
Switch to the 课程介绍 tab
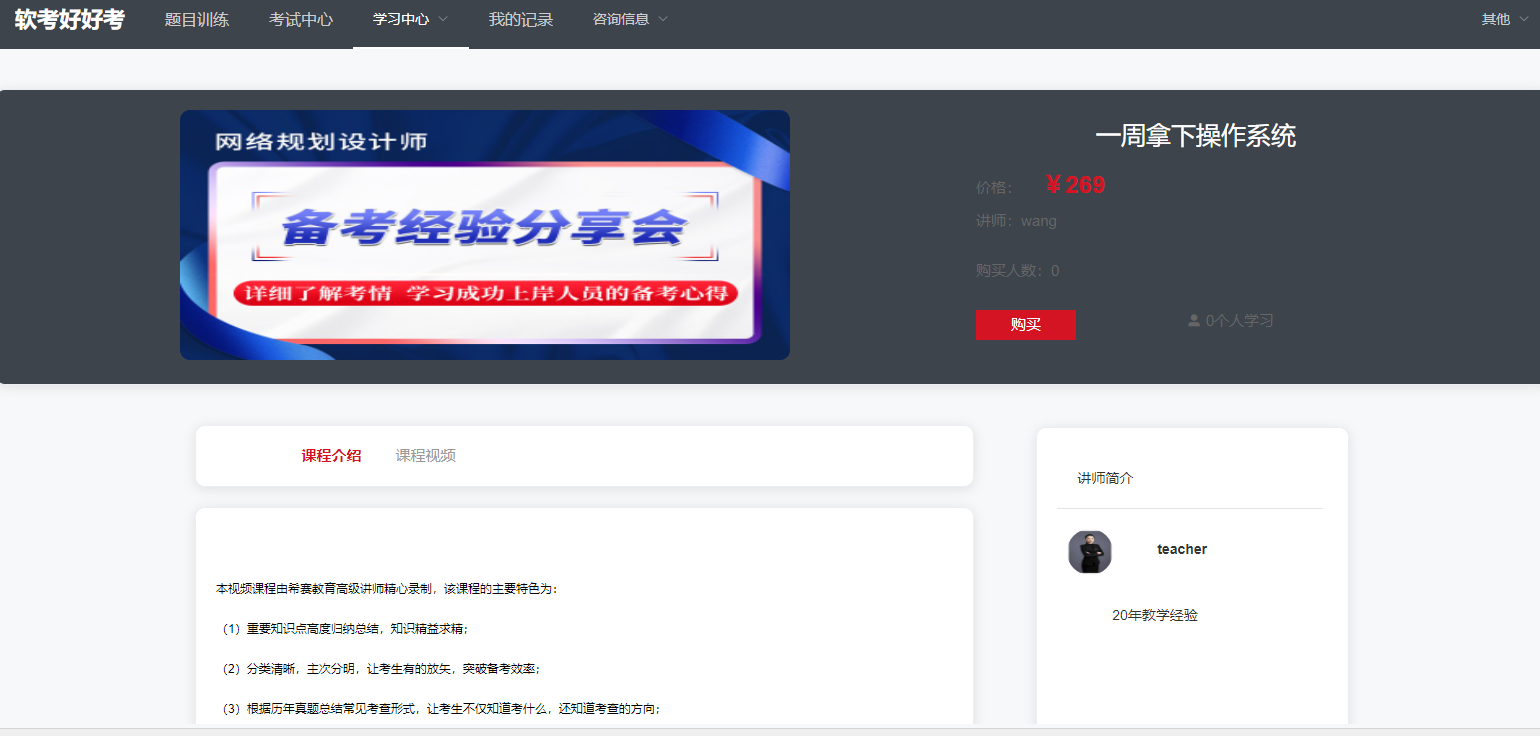330,454
